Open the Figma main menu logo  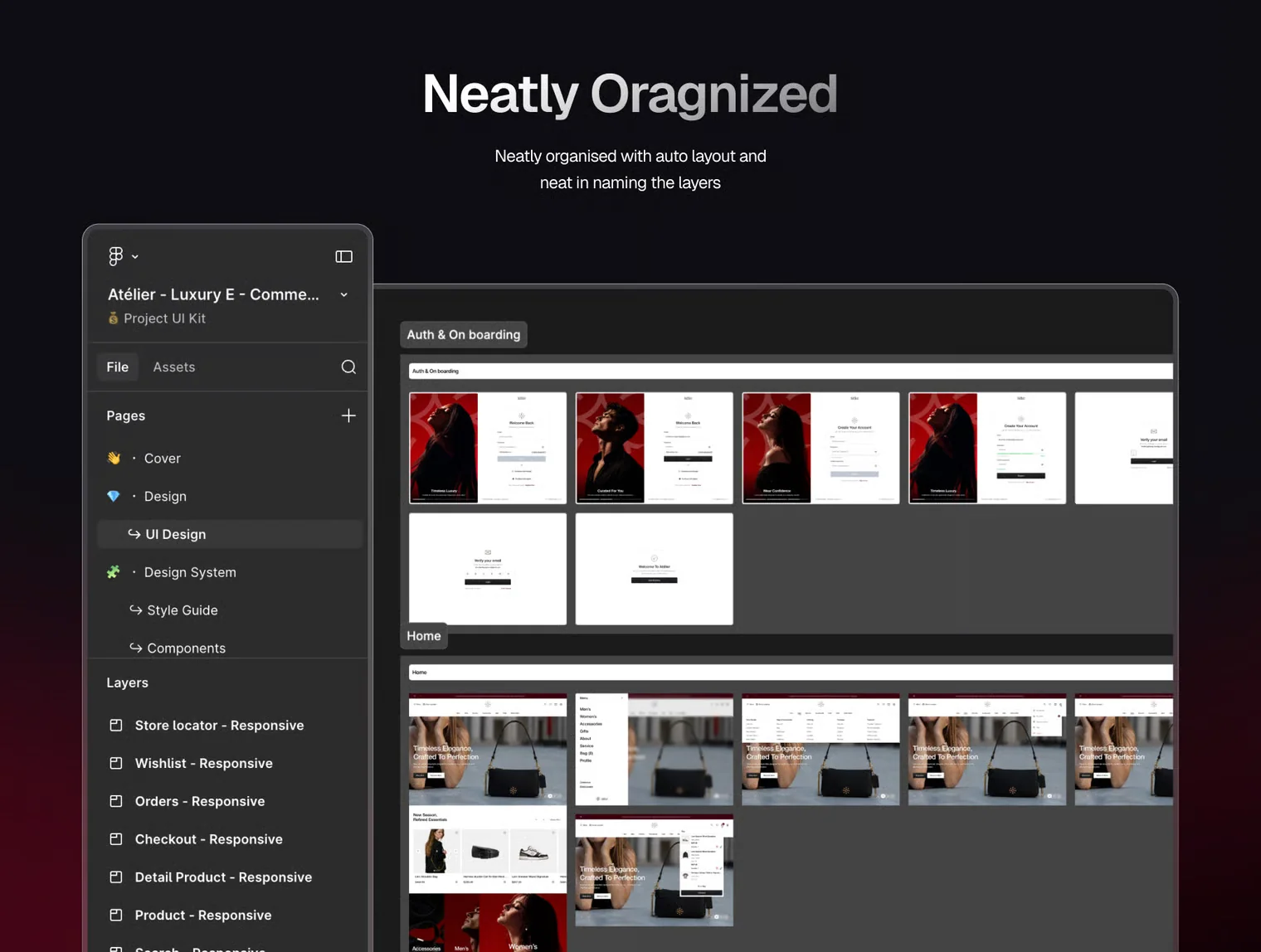[x=116, y=256]
